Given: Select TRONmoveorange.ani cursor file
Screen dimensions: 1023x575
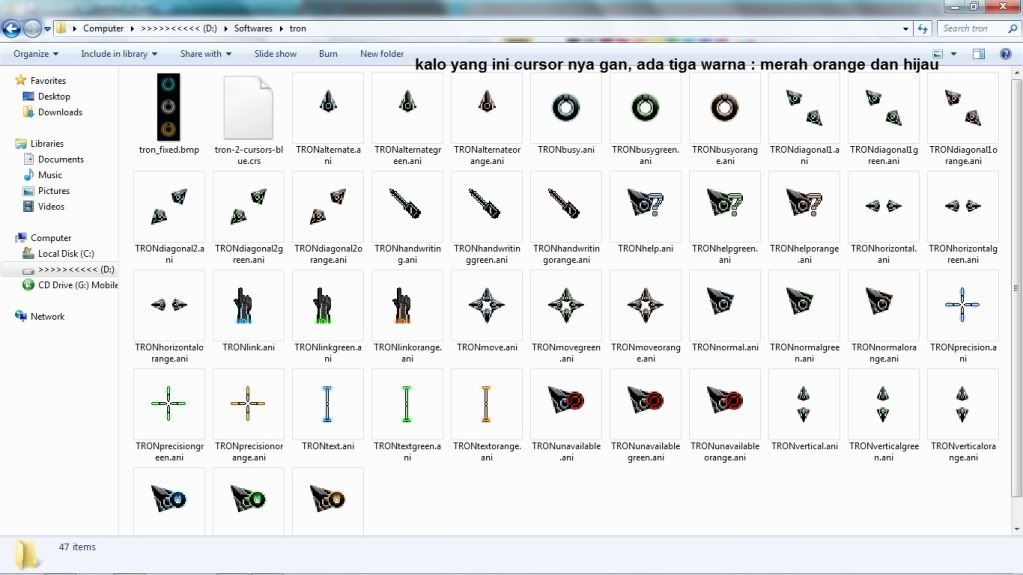Looking at the screenshot, I should click(645, 305).
